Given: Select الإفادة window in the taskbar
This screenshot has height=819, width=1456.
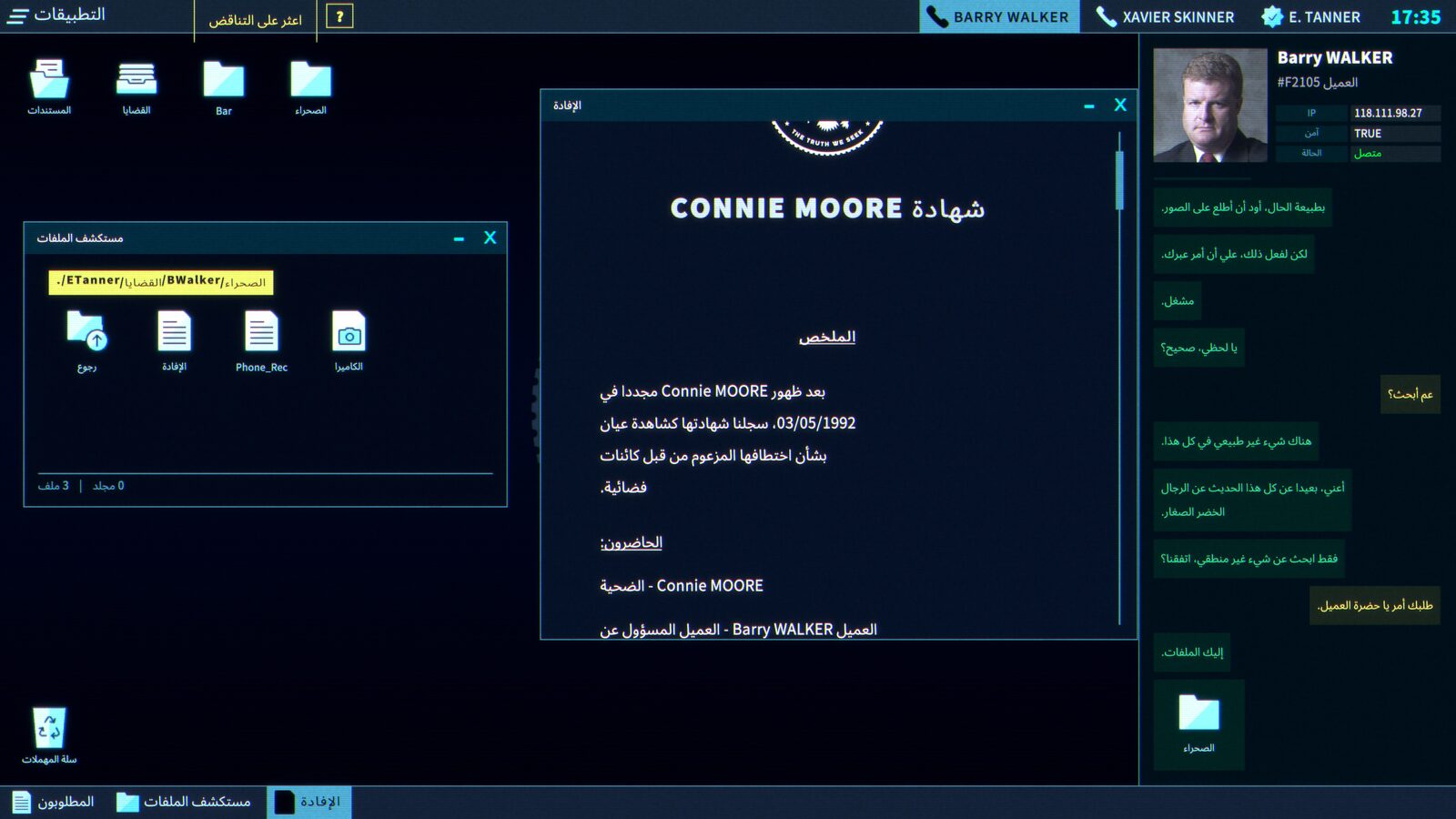Looking at the screenshot, I should [x=308, y=802].
